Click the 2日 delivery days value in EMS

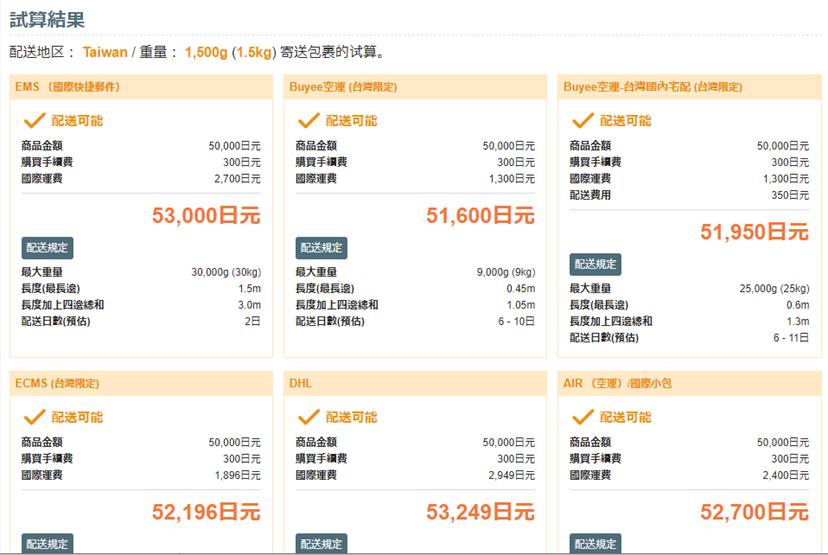(252, 321)
